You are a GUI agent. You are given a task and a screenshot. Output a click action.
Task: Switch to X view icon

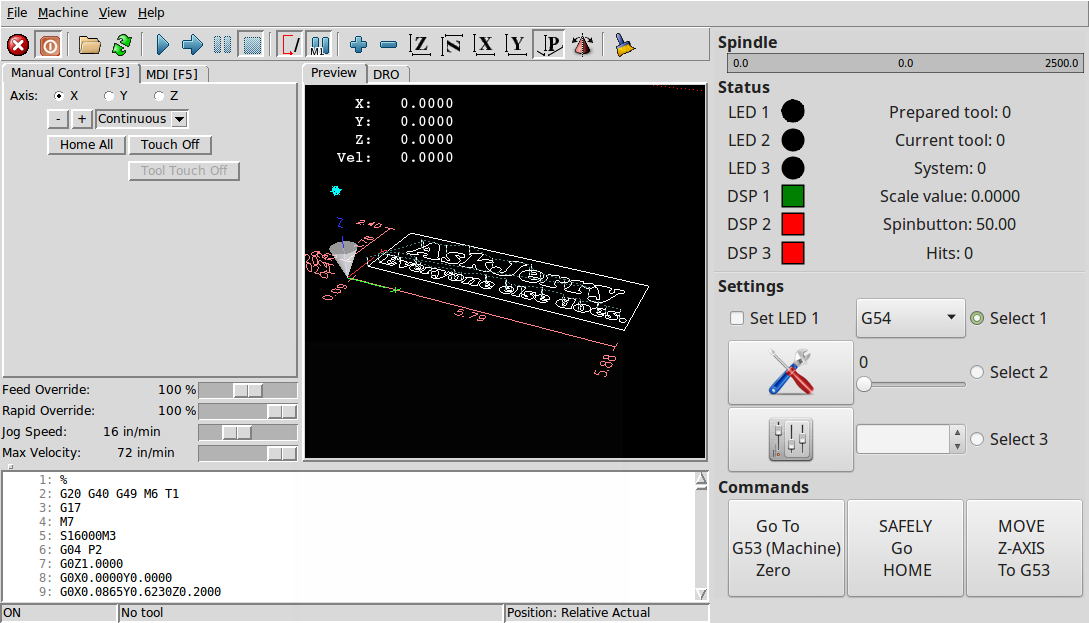pyautogui.click(x=483, y=45)
